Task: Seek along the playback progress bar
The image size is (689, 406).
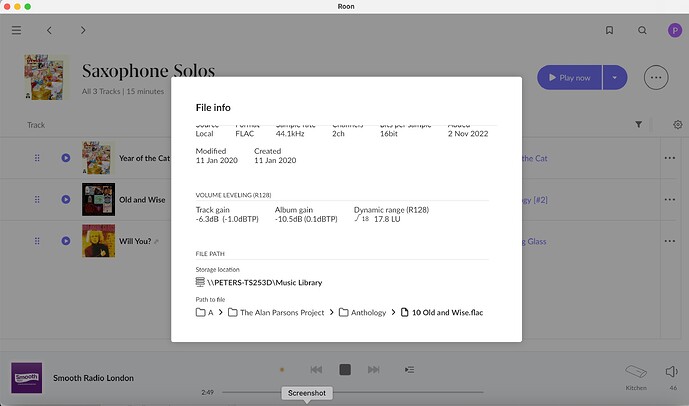Action: [352, 392]
